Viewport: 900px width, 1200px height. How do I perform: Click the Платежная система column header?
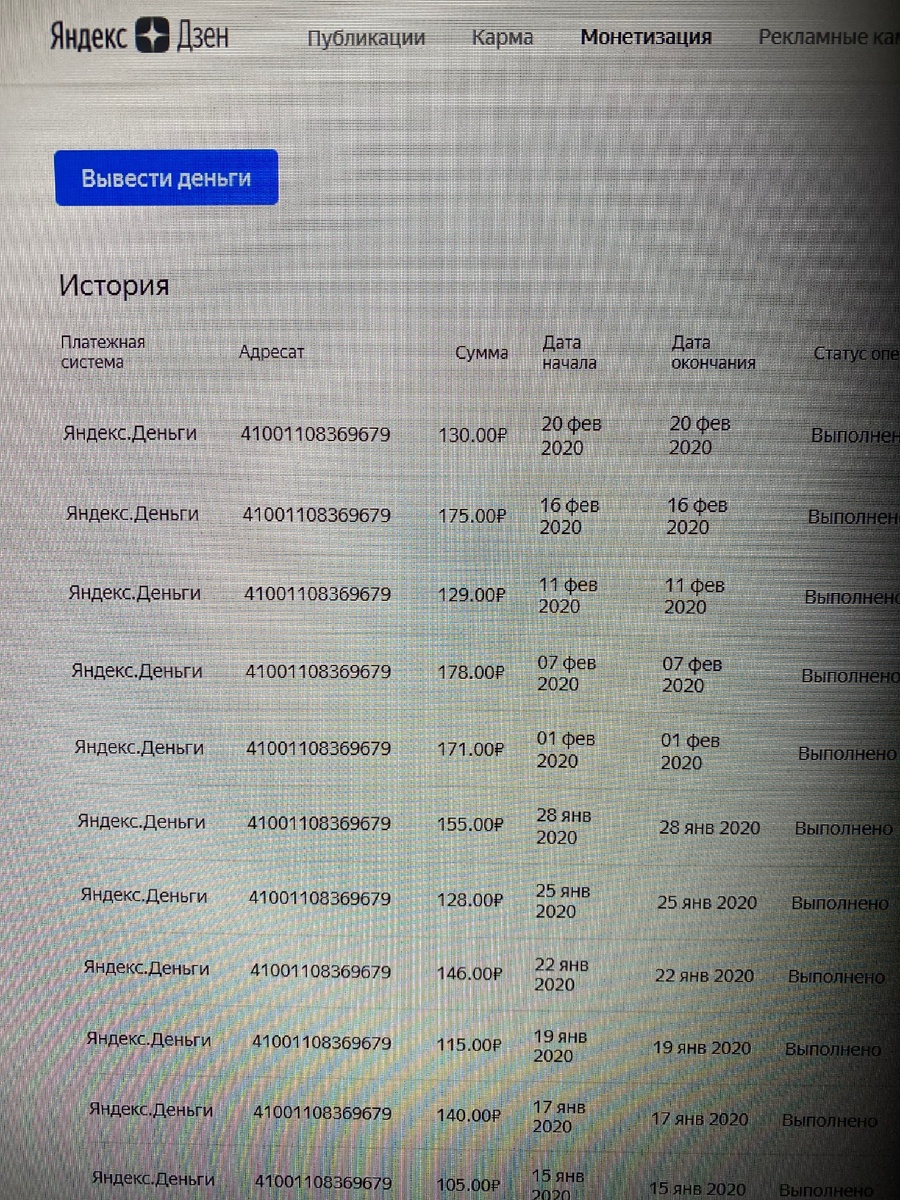pyautogui.click(x=102, y=352)
